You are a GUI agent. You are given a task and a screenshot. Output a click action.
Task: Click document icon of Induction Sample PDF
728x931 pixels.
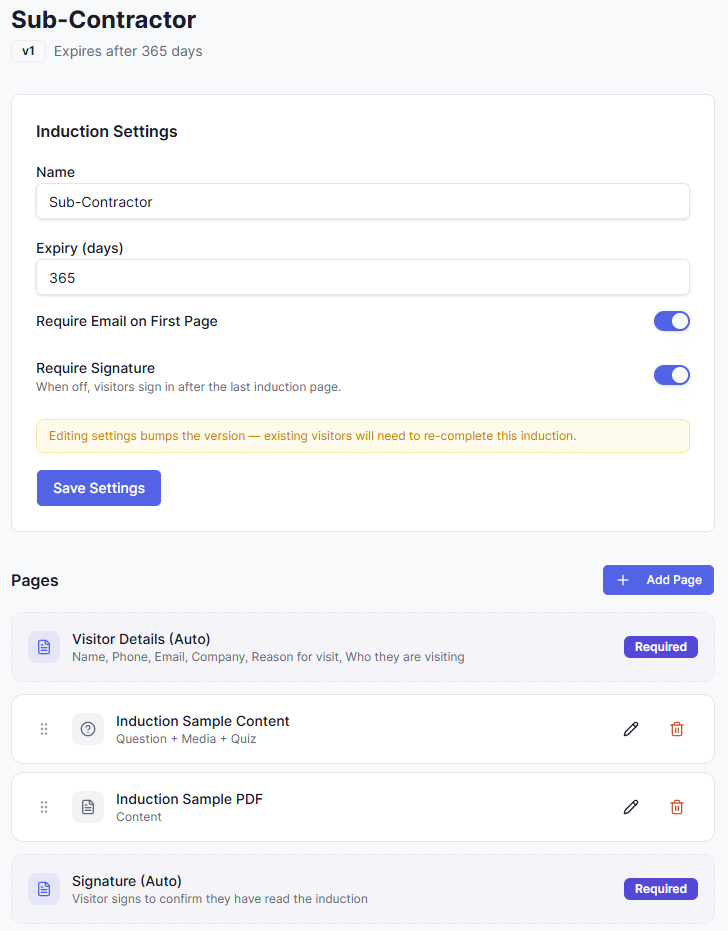88,807
